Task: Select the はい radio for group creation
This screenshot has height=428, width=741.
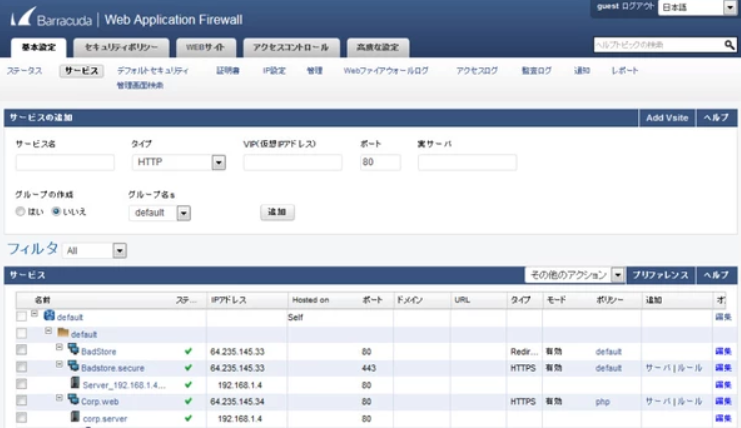Action: [20, 211]
